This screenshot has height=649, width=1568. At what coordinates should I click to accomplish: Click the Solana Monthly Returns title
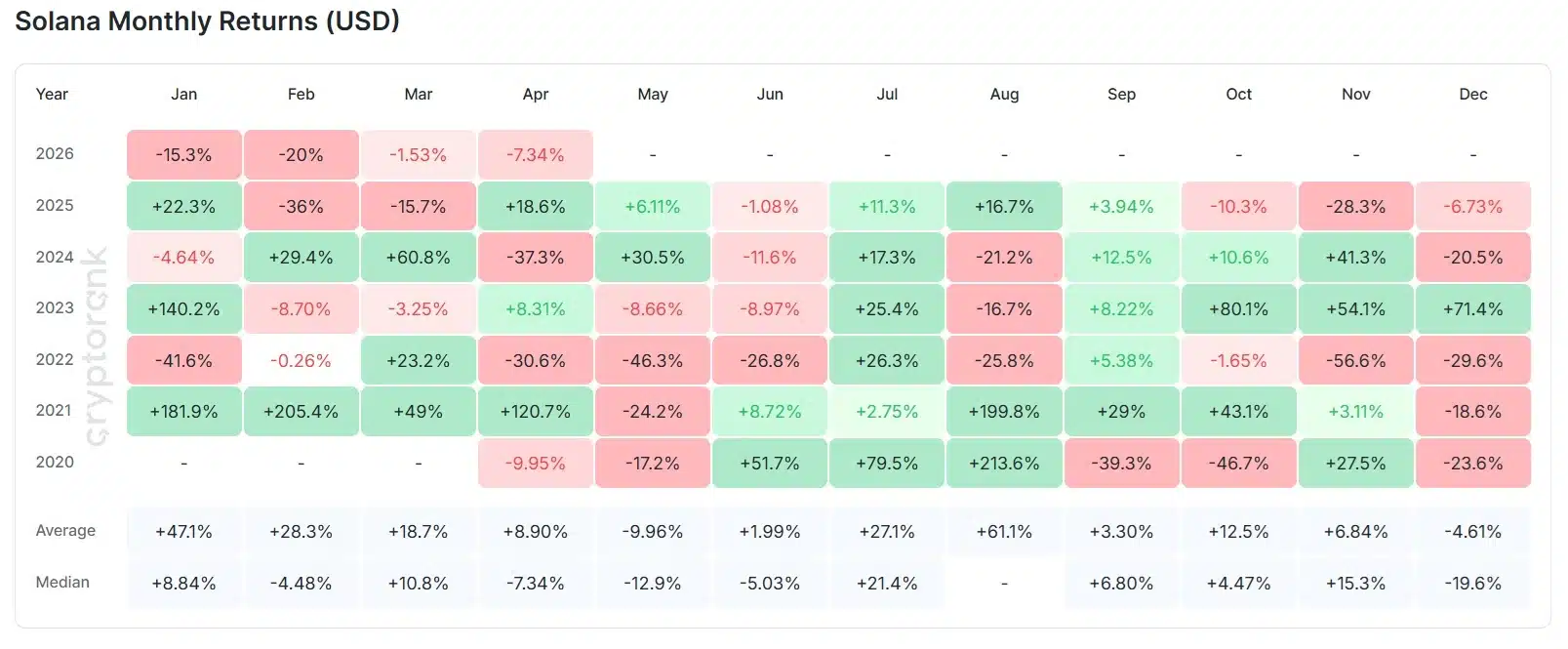(x=207, y=21)
